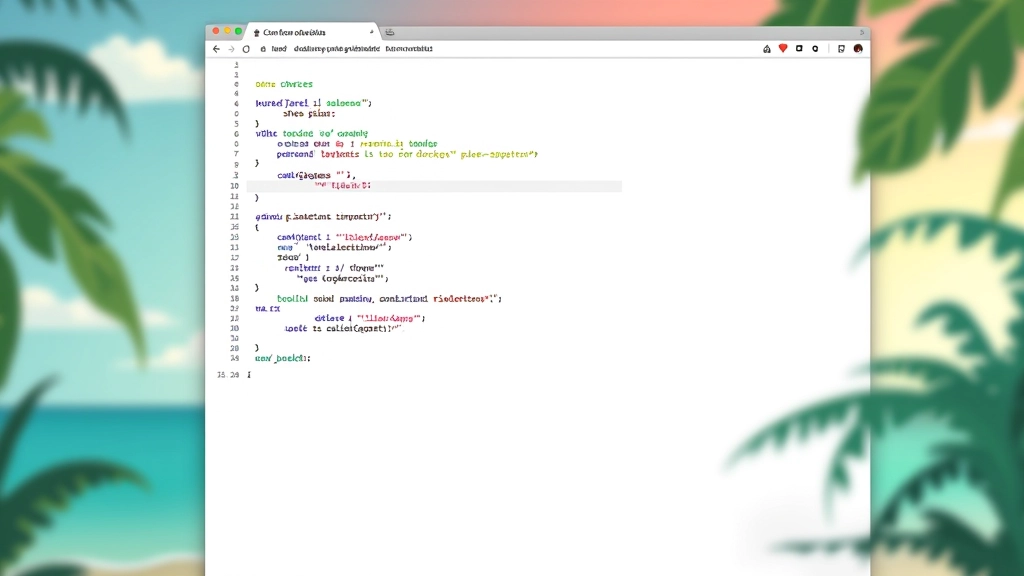Click the bookmark flag icon near the avatar

point(842,48)
